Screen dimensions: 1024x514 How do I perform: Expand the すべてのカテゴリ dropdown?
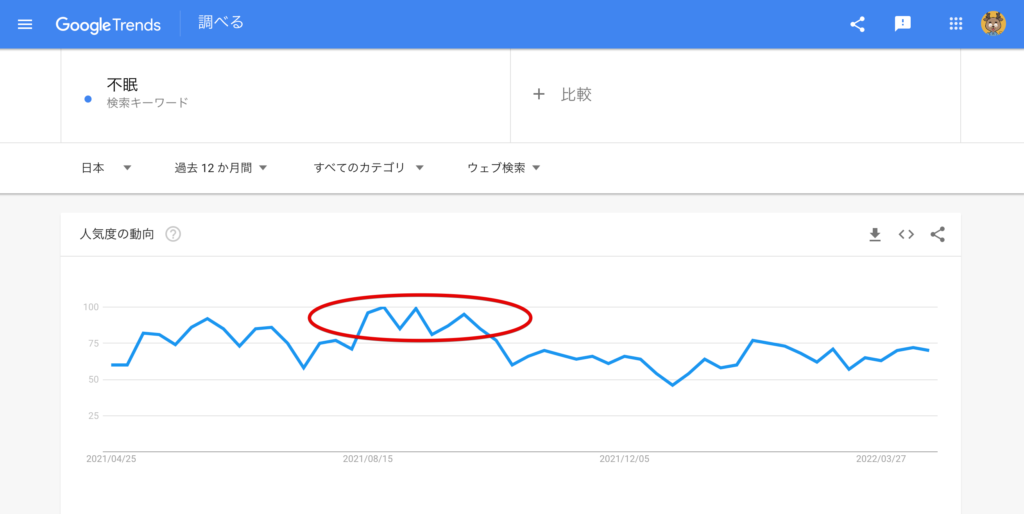368,168
